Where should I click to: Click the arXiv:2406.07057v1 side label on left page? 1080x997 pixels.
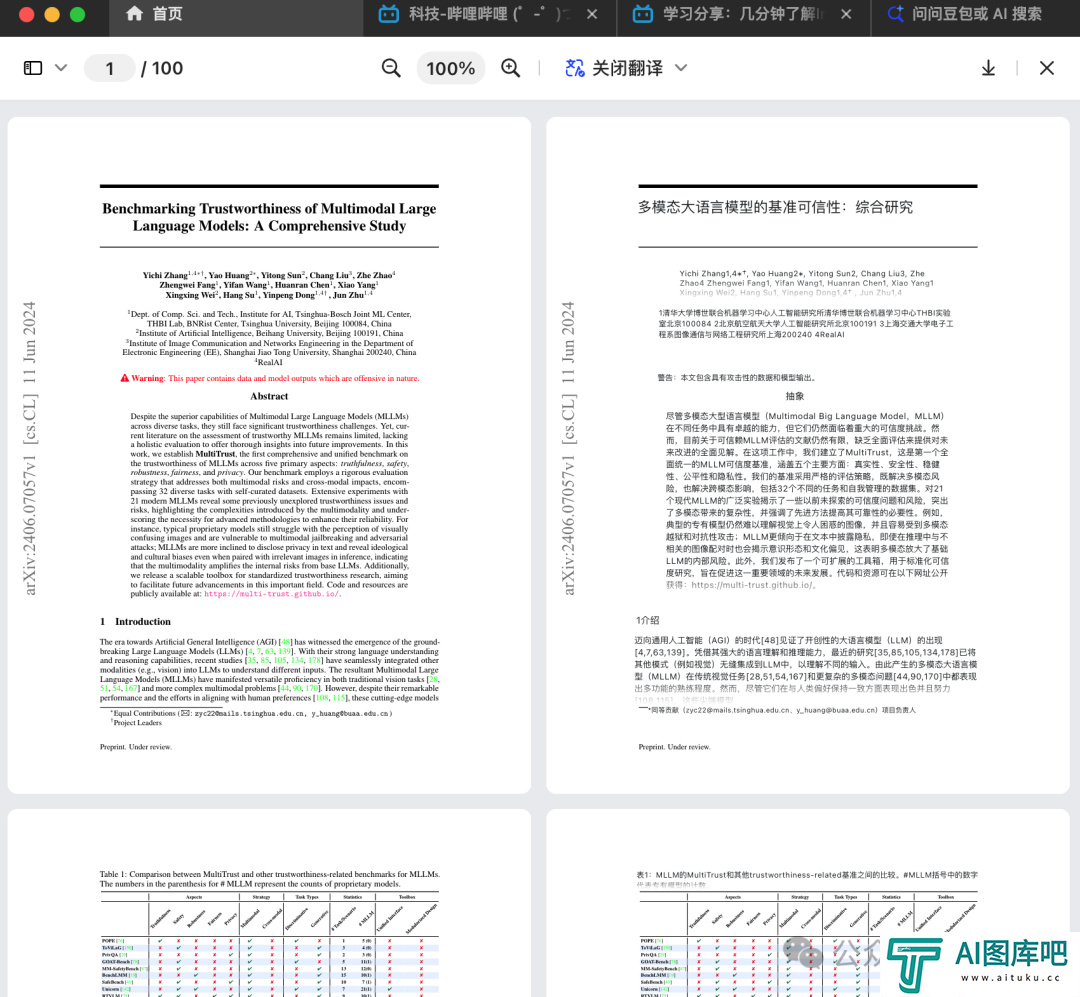tap(29, 448)
